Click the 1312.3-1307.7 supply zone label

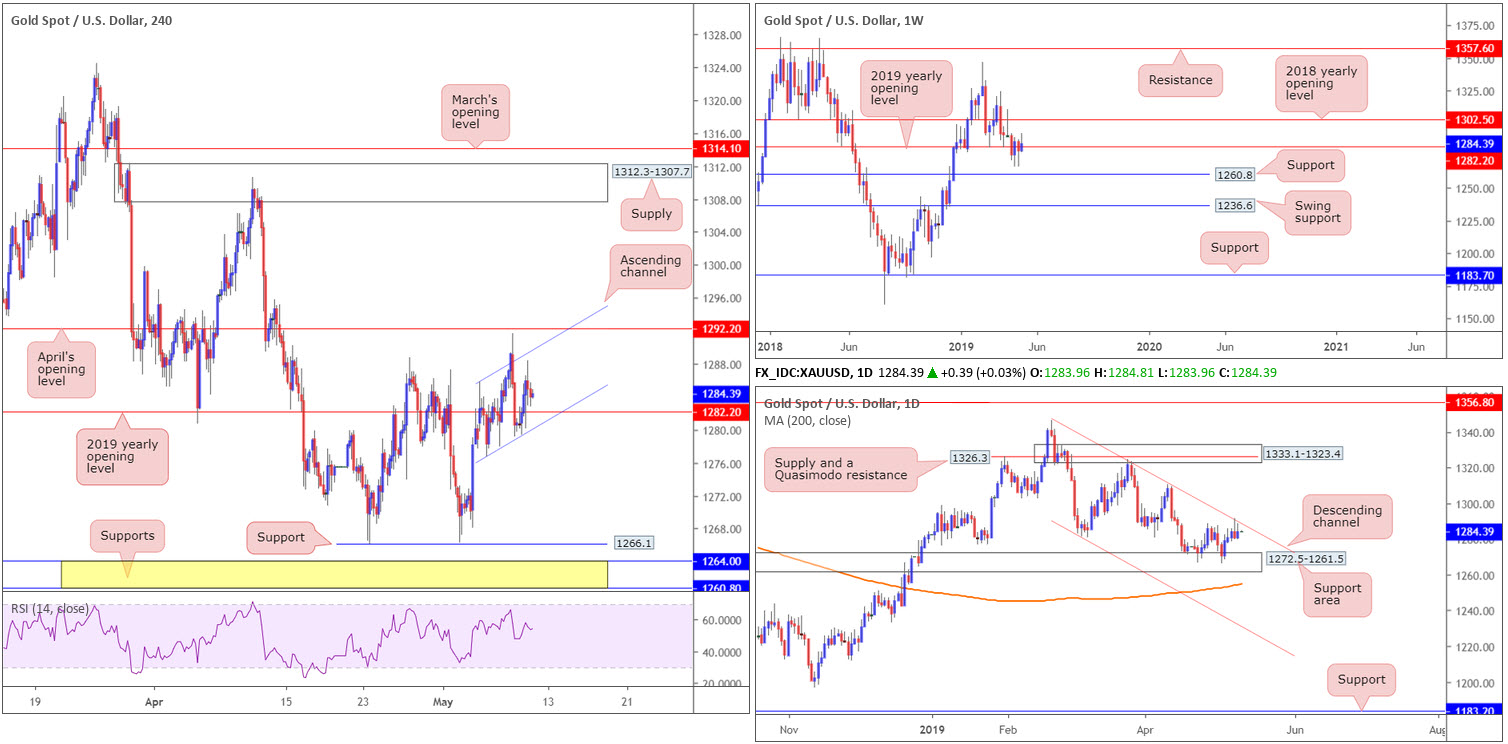coord(651,172)
